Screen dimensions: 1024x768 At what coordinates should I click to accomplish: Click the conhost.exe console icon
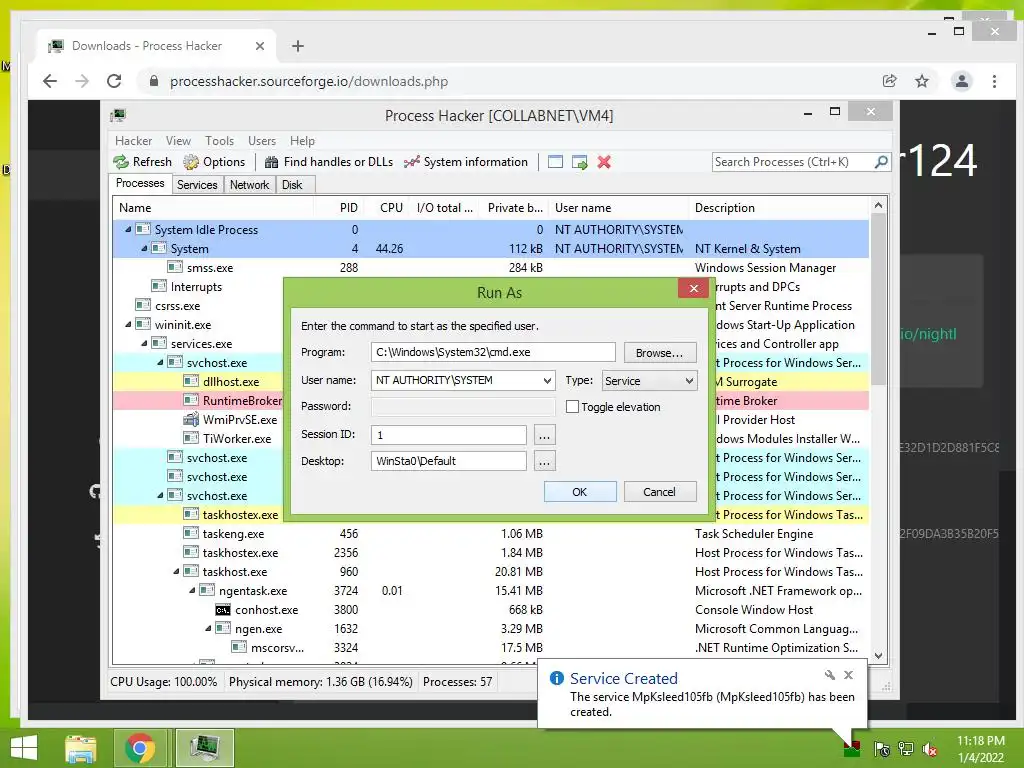tap(223, 610)
